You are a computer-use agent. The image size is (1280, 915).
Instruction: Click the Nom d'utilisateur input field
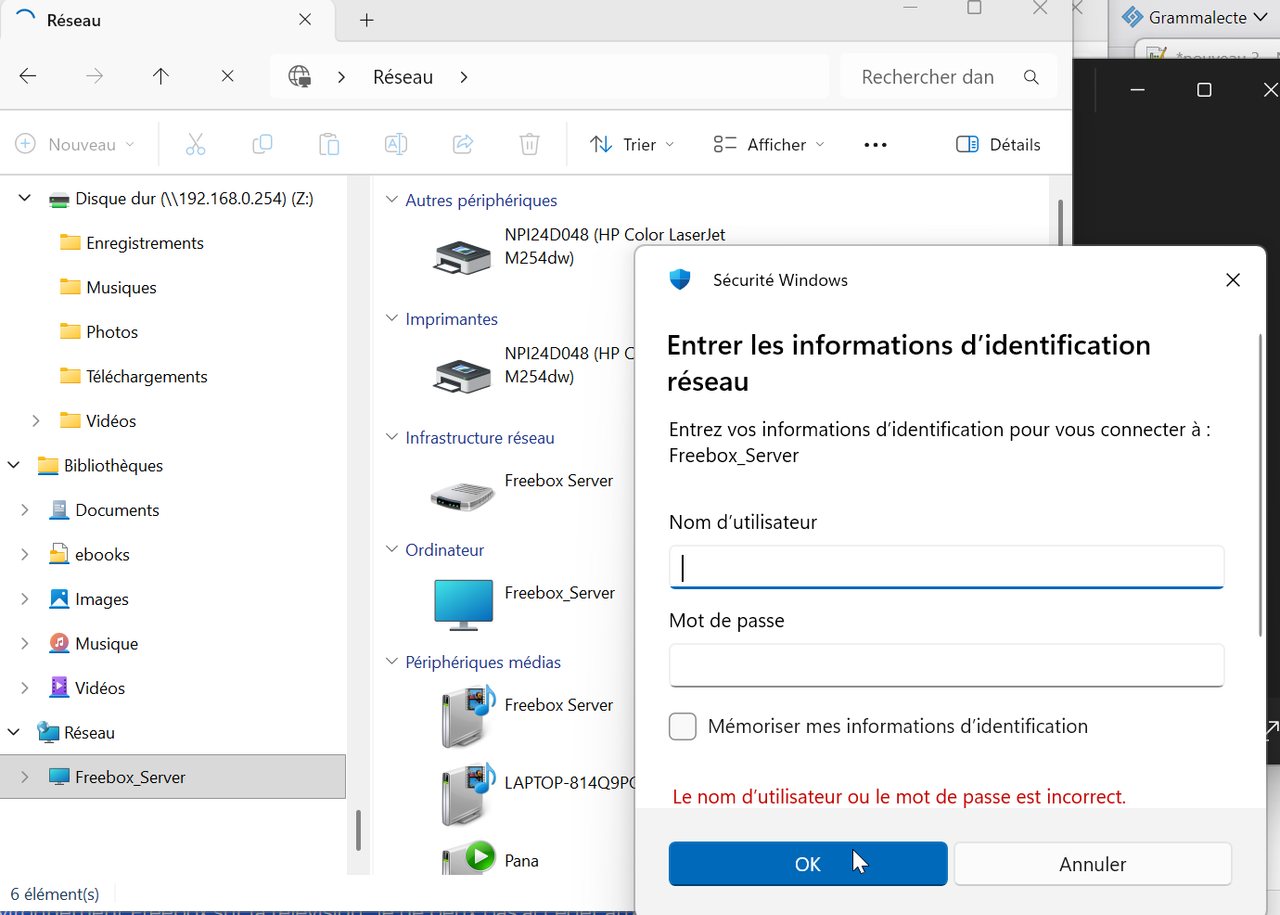pyautogui.click(x=946, y=568)
